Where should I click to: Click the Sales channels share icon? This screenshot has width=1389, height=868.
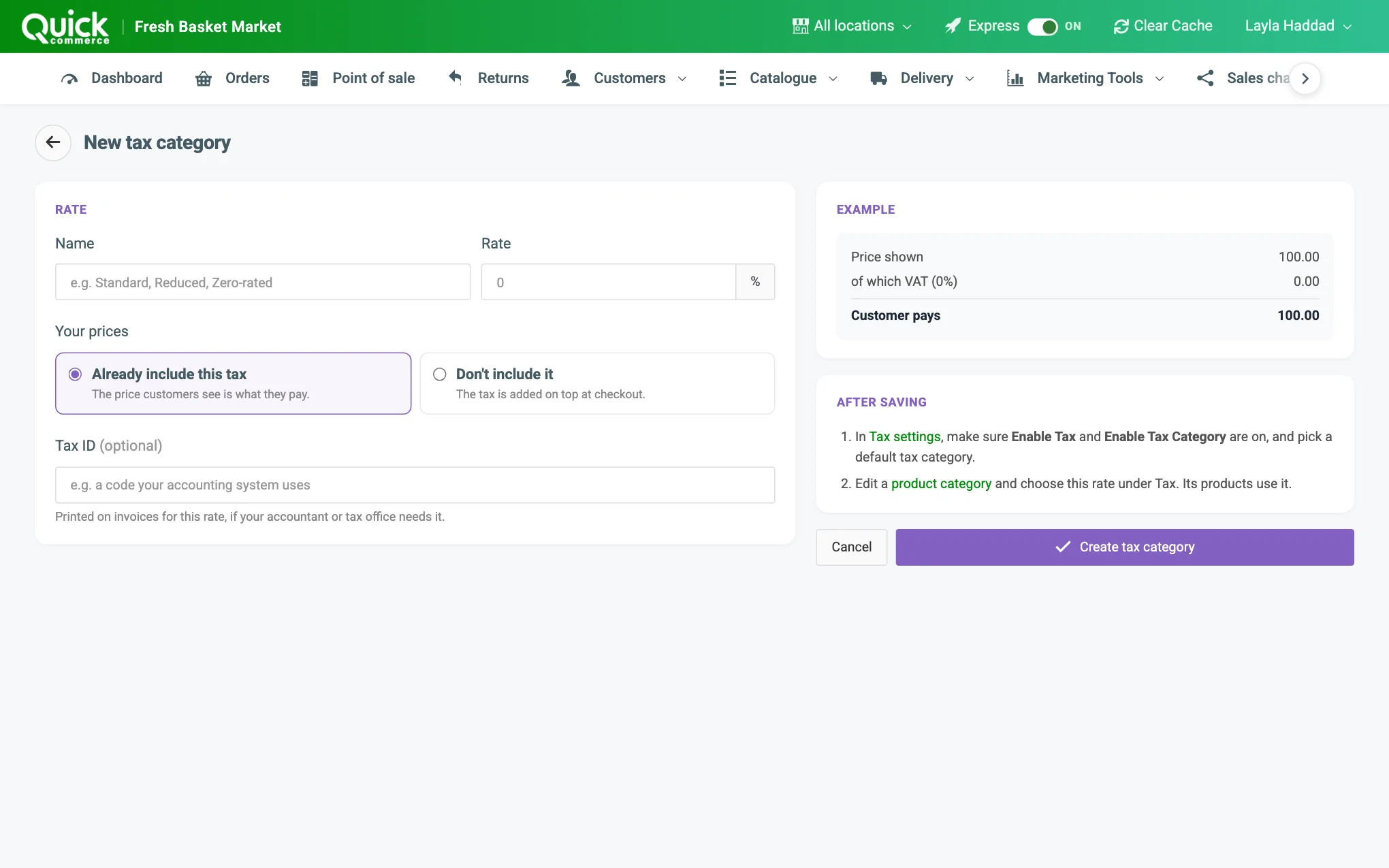[x=1205, y=78]
